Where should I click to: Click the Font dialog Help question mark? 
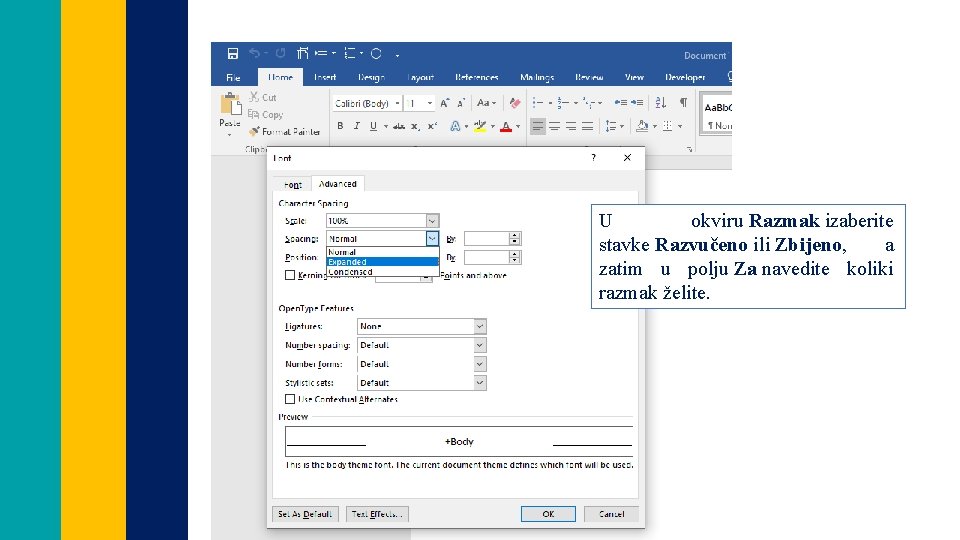[x=593, y=157]
